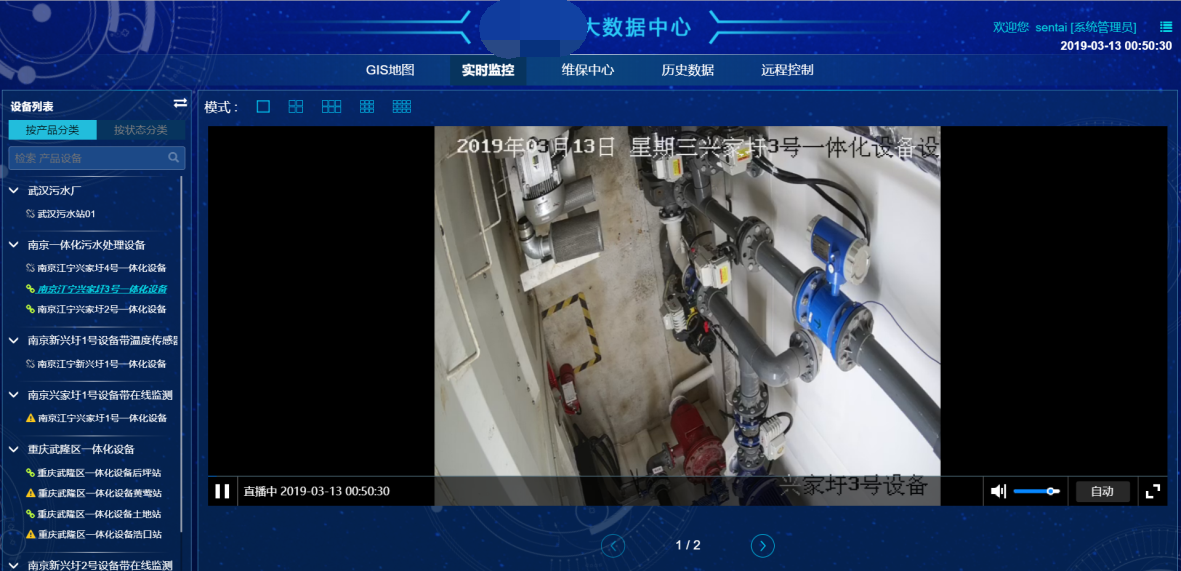
Task: Toggle 按状态分类 classification
Action: tap(140, 130)
